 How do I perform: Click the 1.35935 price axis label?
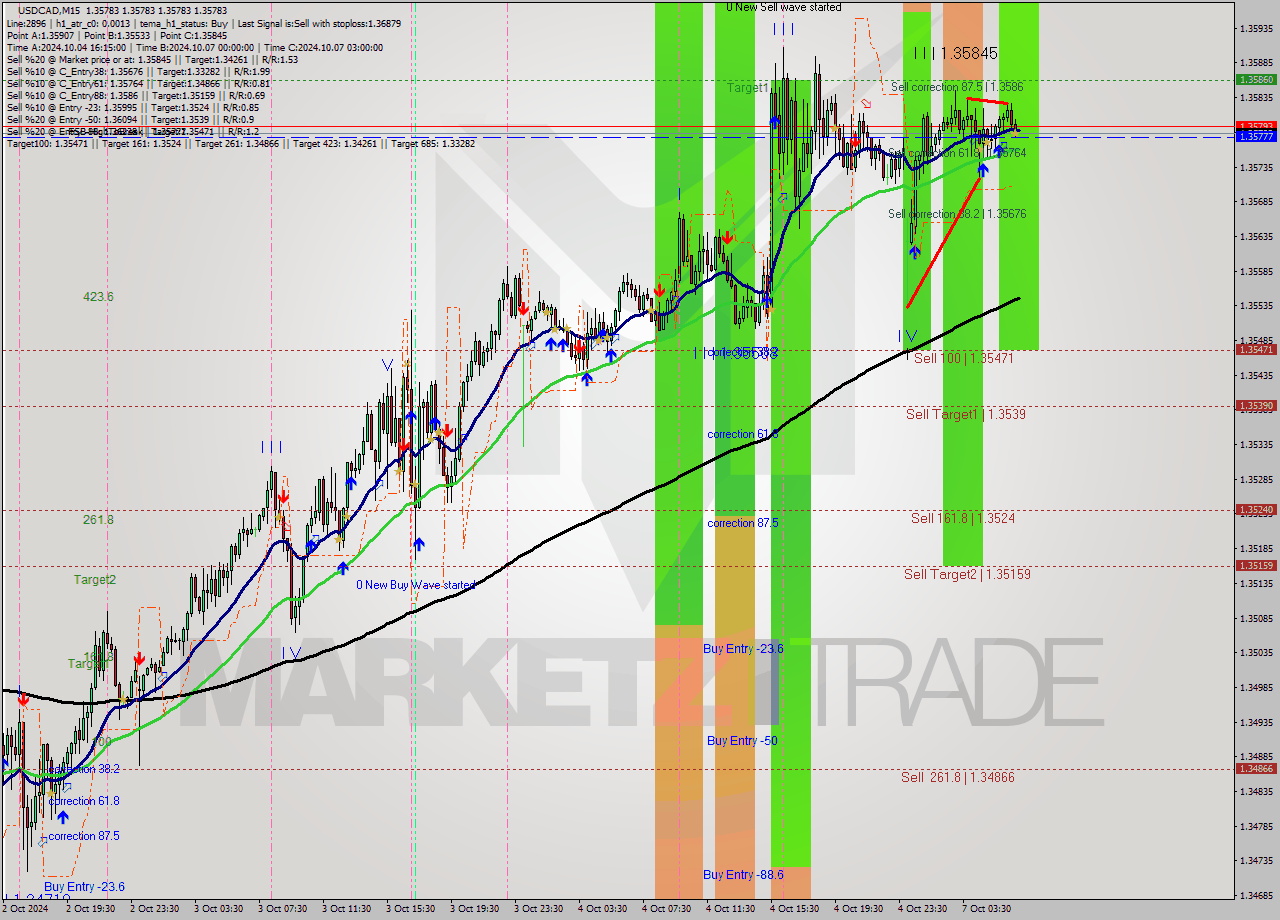(x=1256, y=28)
